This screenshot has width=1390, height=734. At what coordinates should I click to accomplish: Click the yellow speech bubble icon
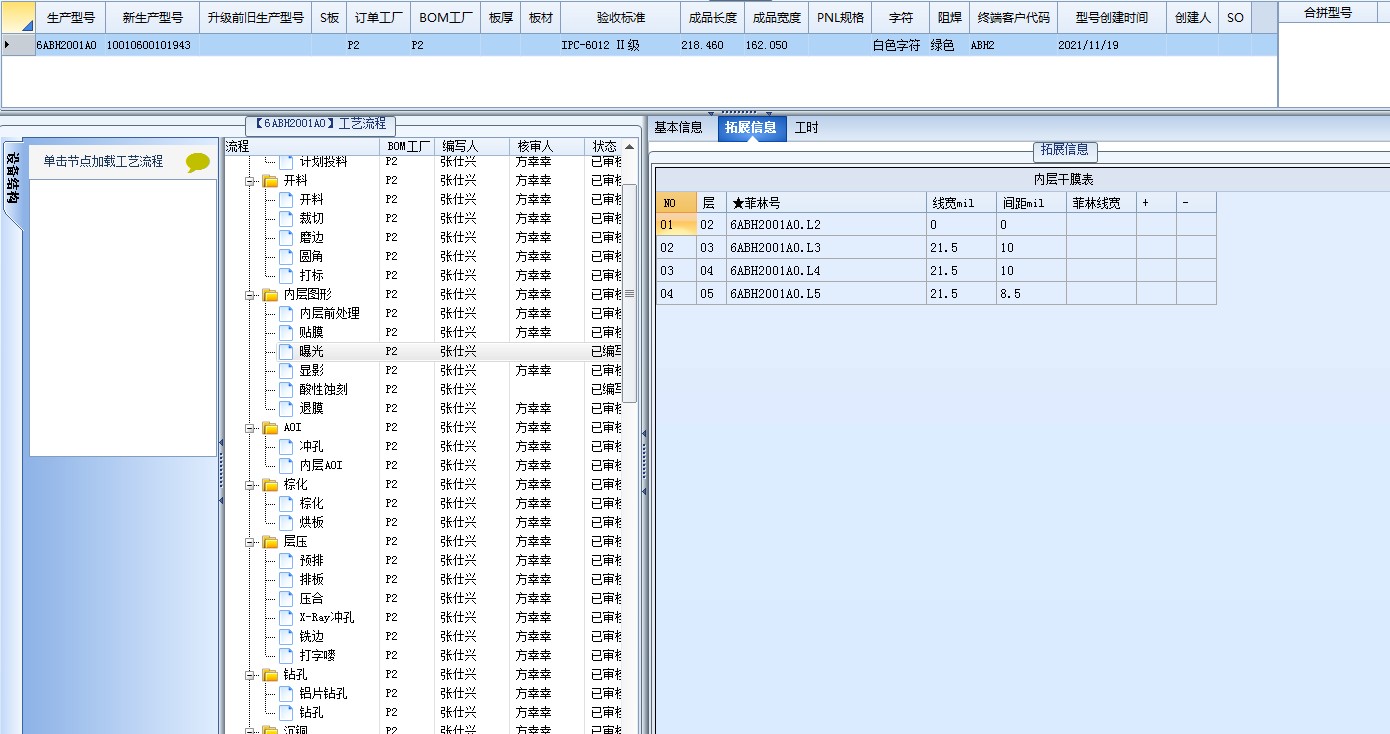pyautogui.click(x=198, y=163)
